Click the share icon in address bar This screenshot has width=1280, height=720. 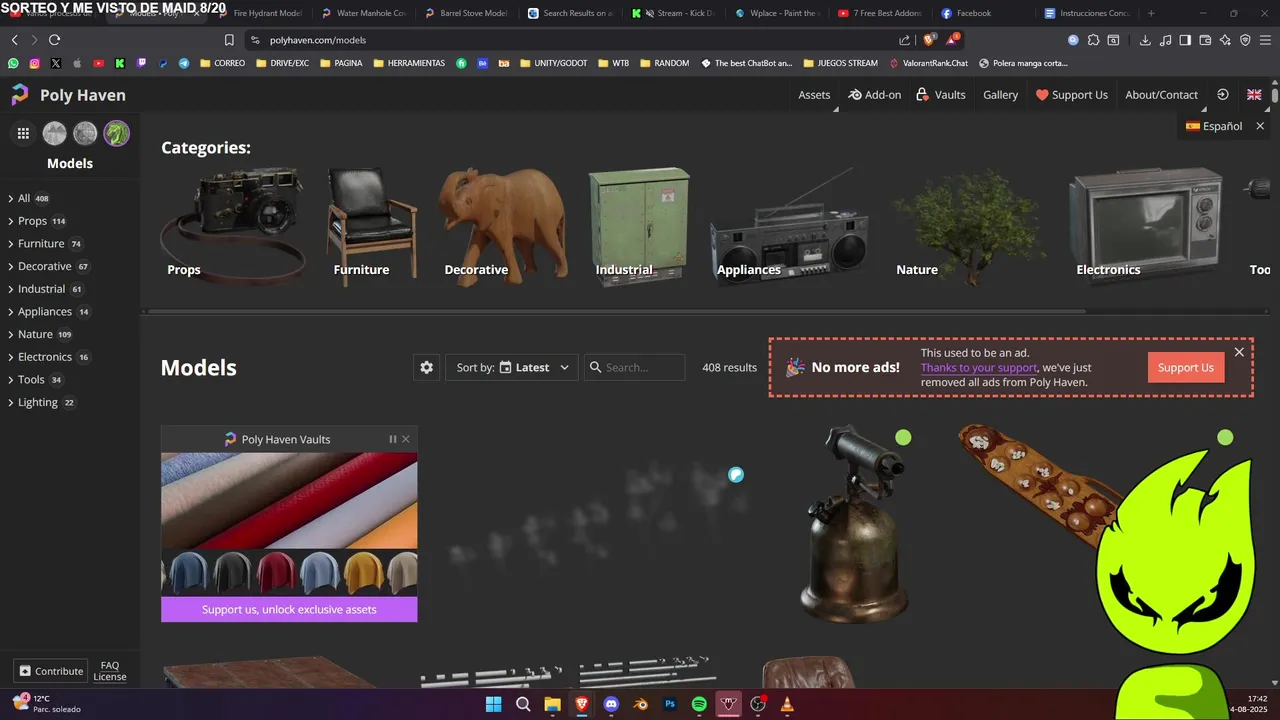[904, 40]
